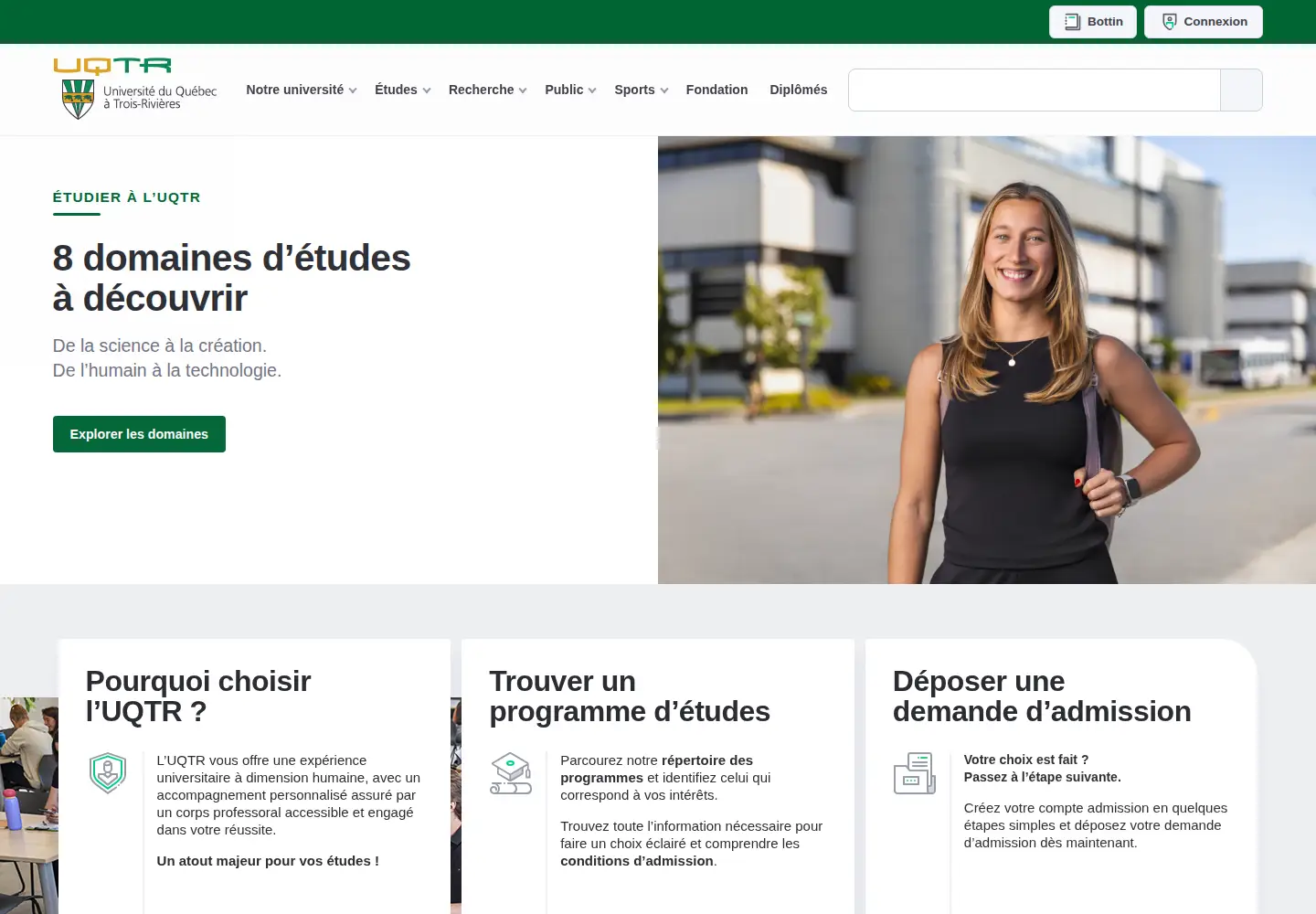Submit search using button beside search field
This screenshot has height=914, width=1316.
(1241, 90)
